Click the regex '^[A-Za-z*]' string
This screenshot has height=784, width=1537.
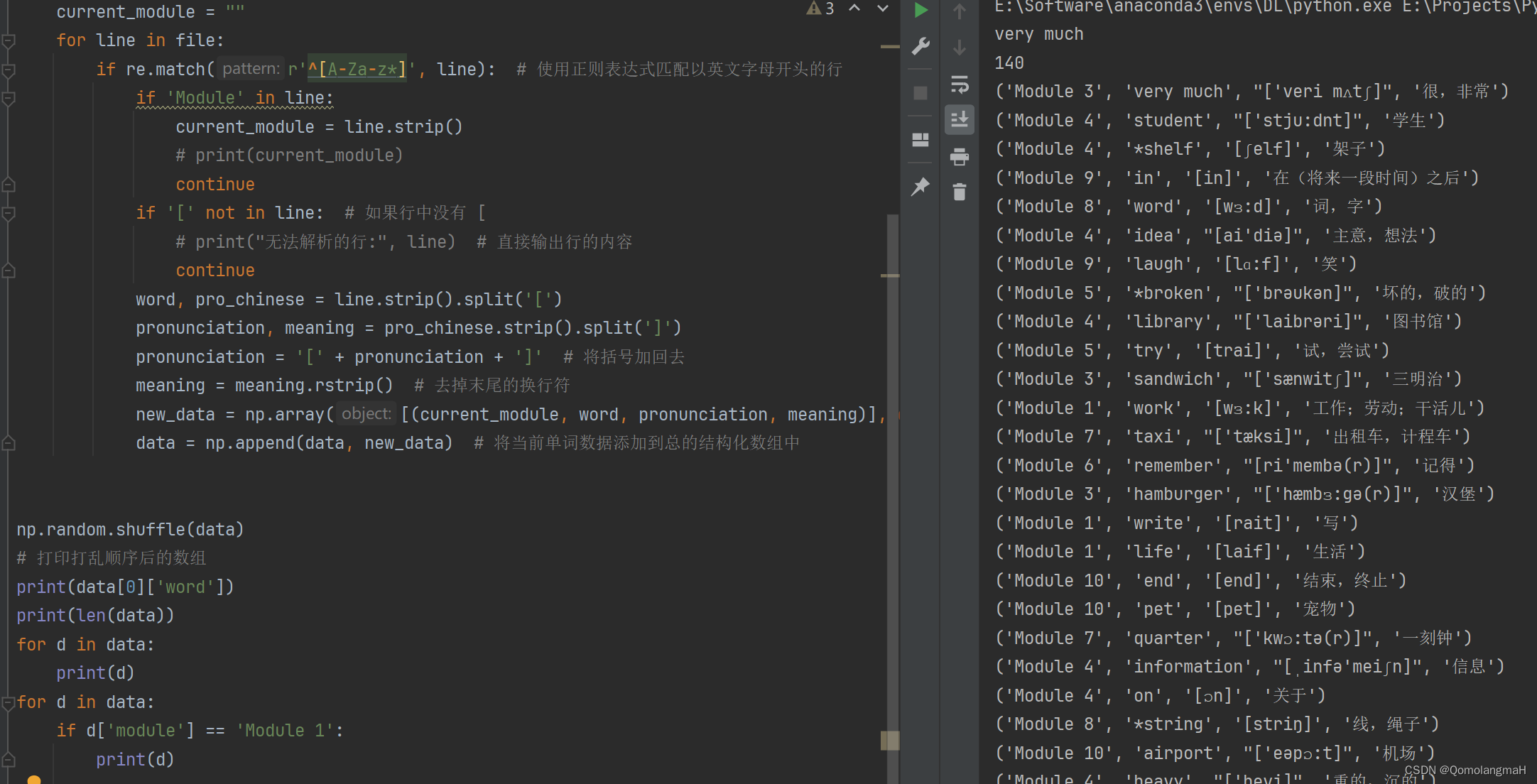(x=357, y=70)
